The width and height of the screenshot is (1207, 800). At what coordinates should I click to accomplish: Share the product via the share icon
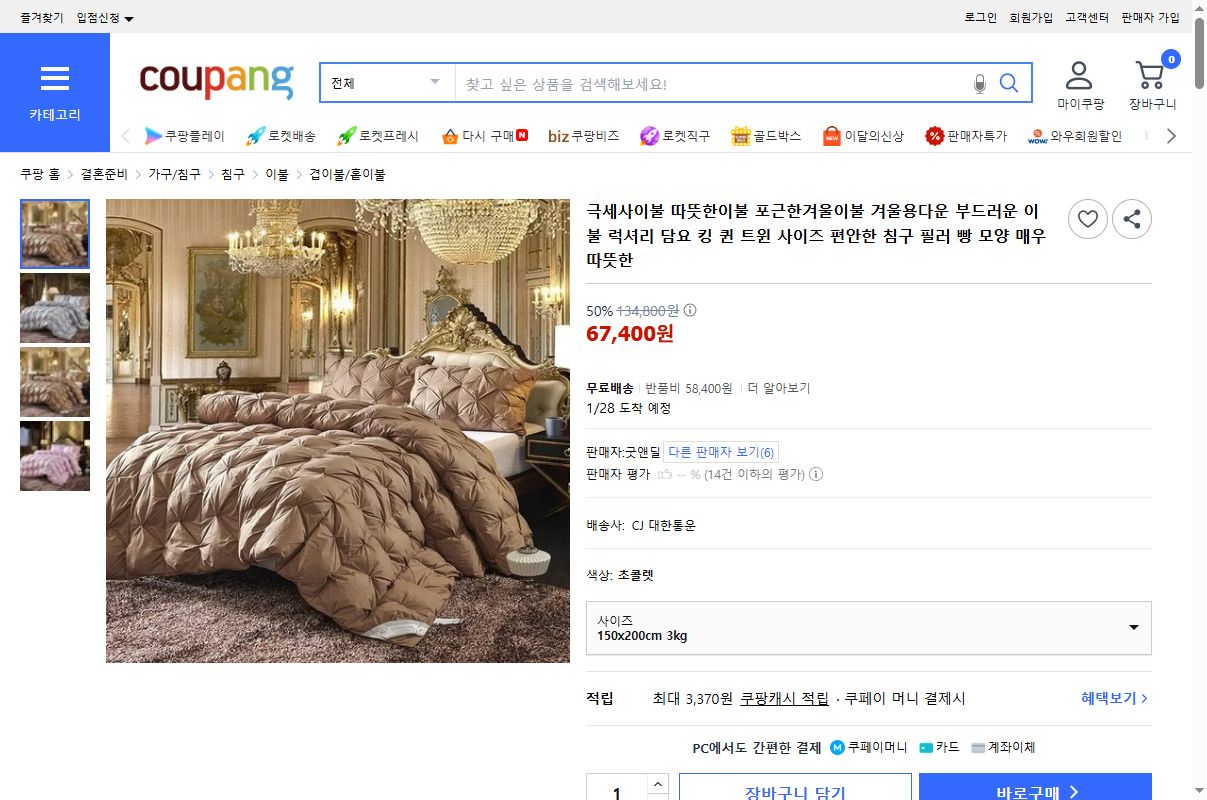click(x=1132, y=219)
